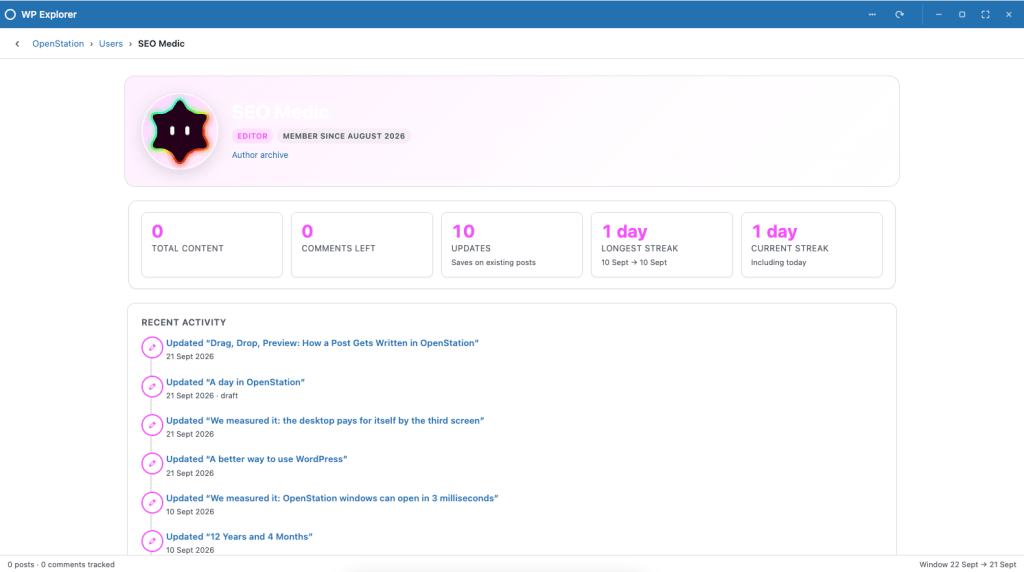
Task: Go to the Users breadcrumb
Action: tap(110, 44)
